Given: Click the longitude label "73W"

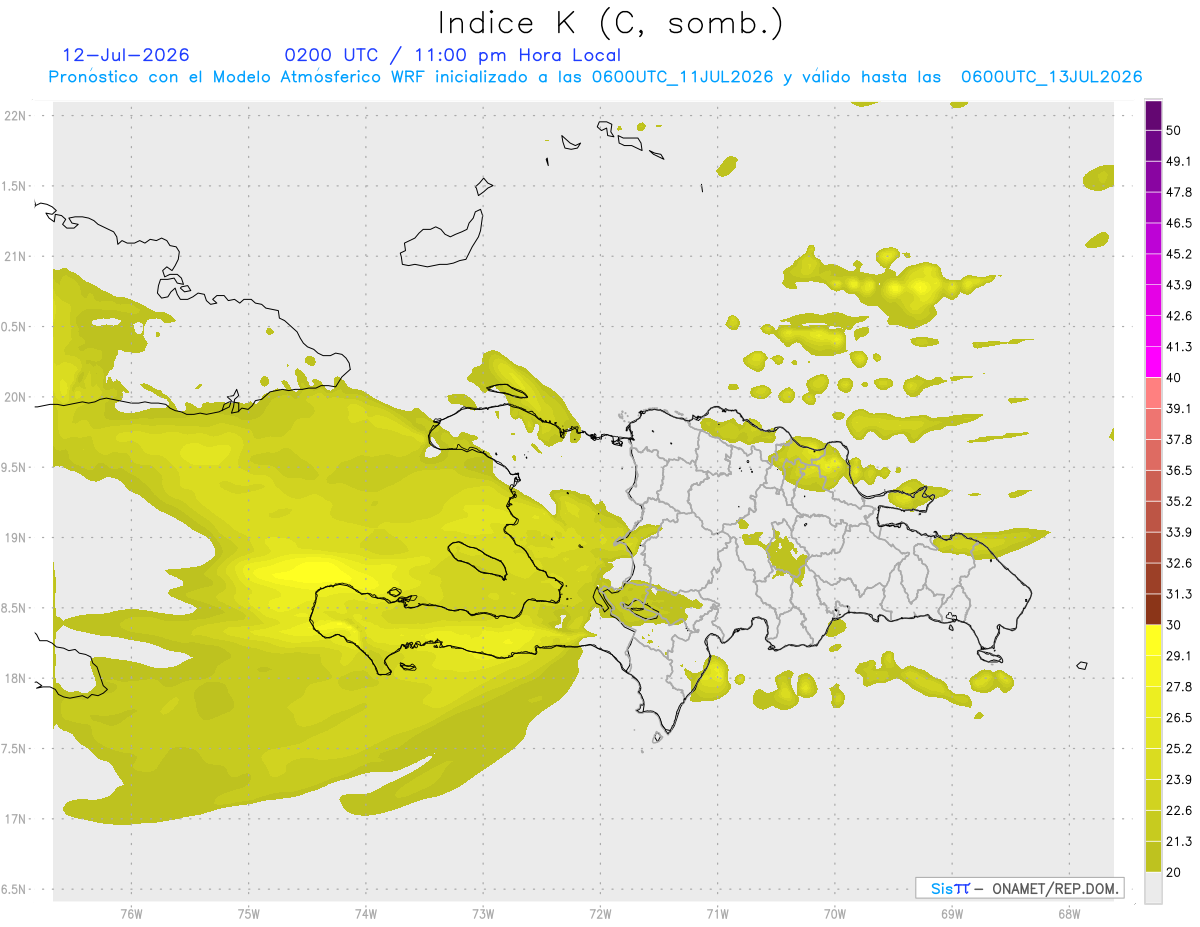Looking at the screenshot, I should click(483, 914).
